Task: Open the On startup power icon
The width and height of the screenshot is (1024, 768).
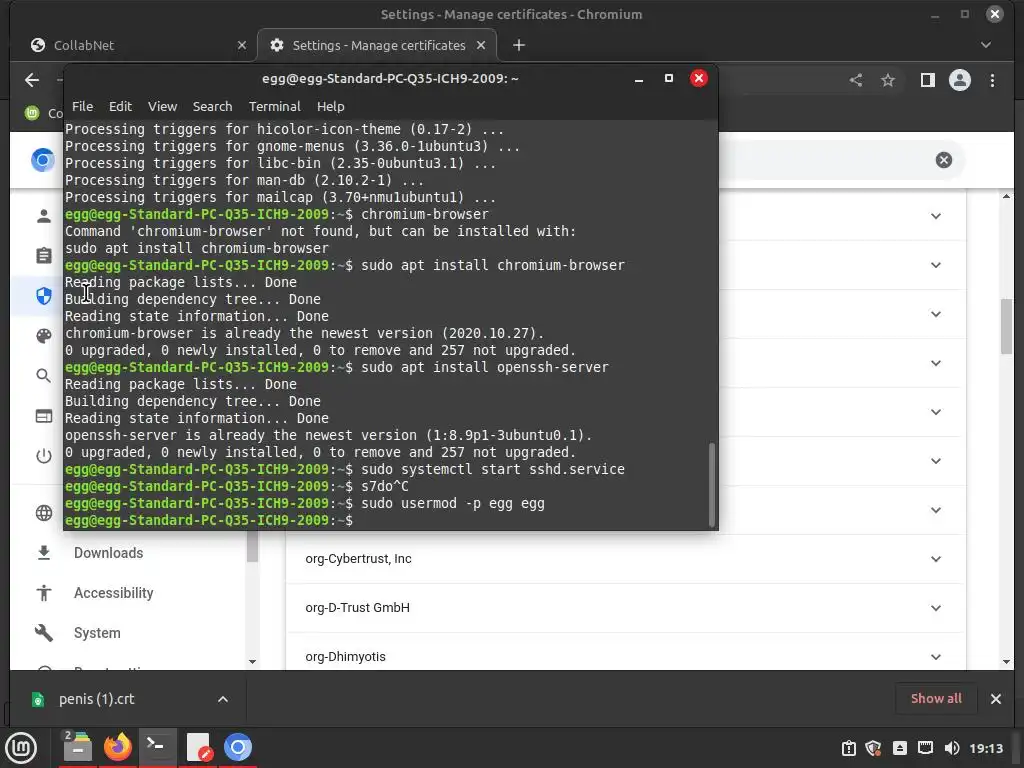Action: (44, 456)
